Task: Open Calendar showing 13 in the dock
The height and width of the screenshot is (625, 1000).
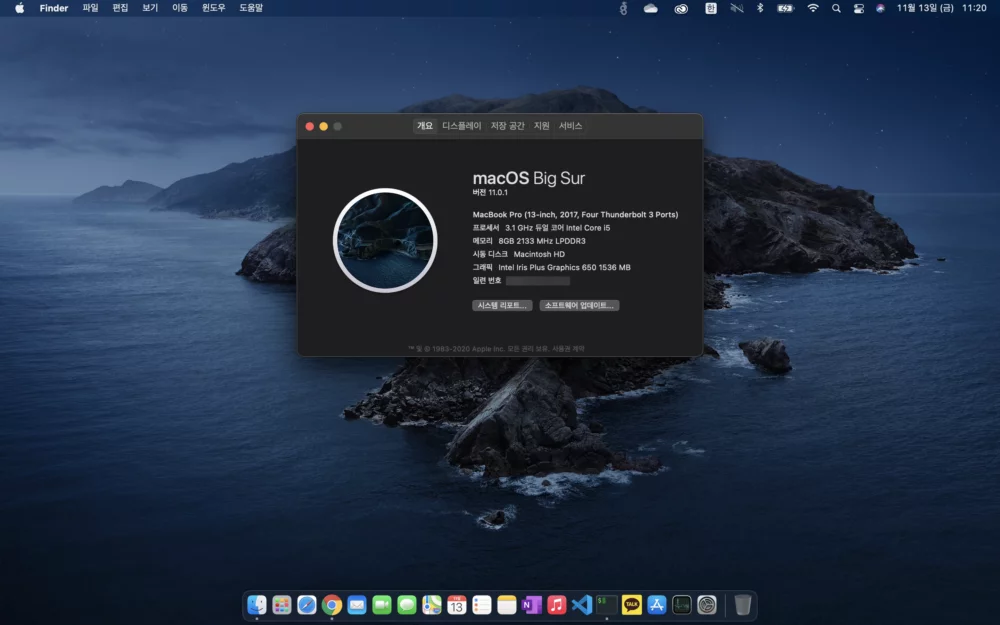Action: (457, 605)
